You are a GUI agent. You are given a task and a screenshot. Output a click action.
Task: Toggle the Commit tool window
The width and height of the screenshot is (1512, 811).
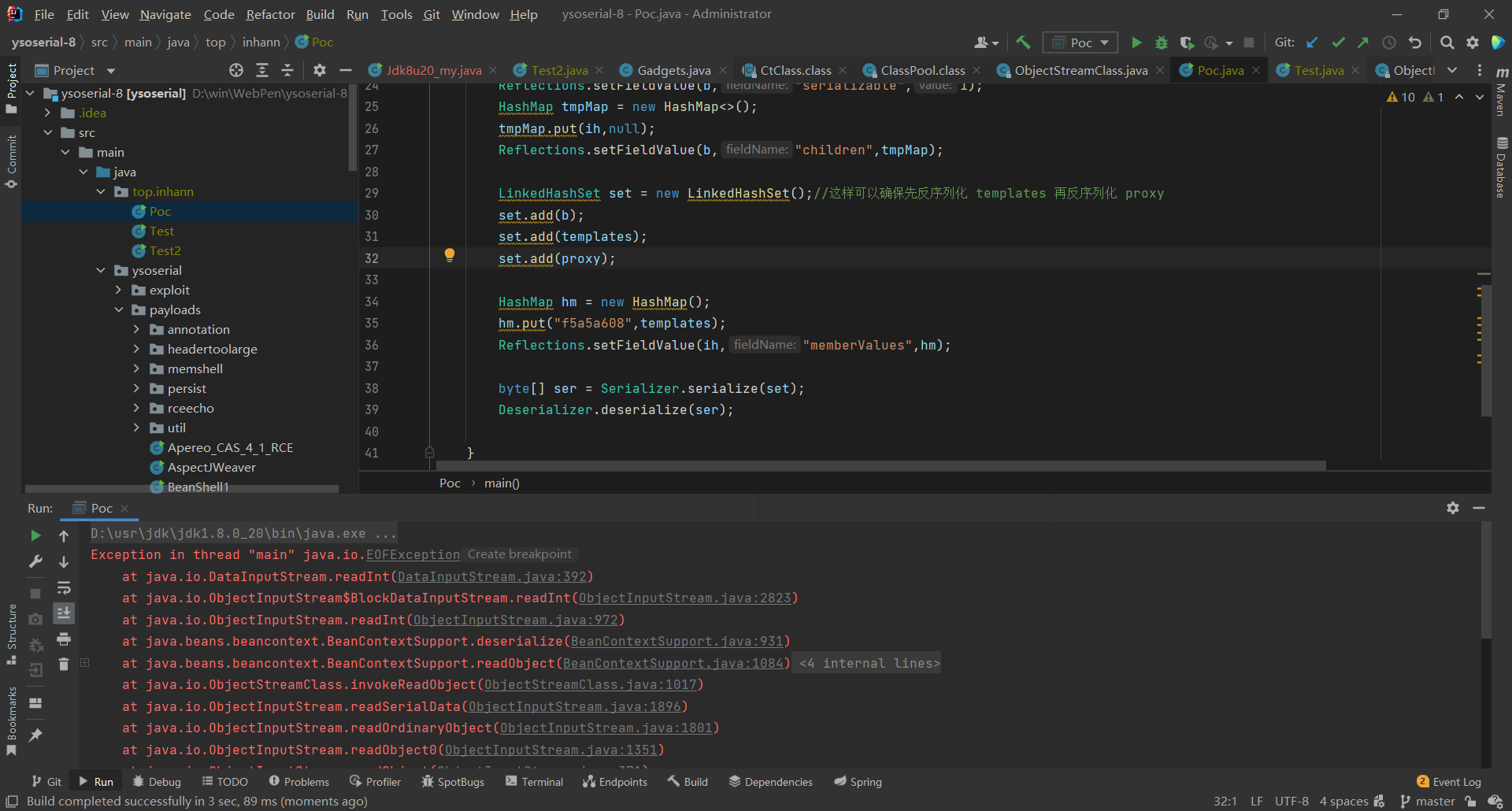pyautogui.click(x=11, y=161)
